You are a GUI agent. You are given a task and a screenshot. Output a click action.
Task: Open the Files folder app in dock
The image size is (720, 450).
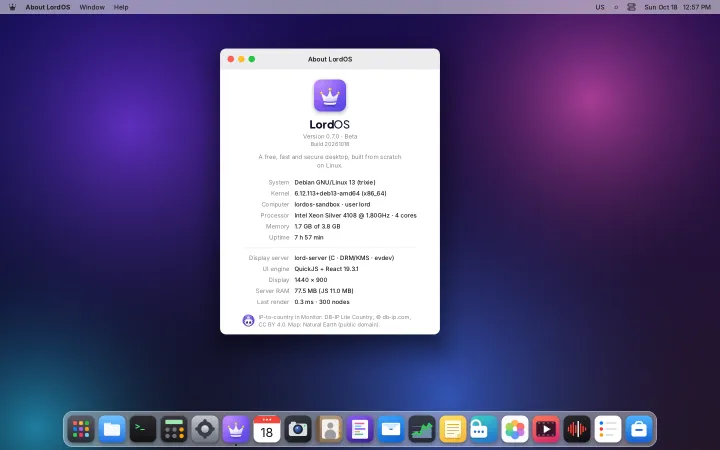pos(112,429)
